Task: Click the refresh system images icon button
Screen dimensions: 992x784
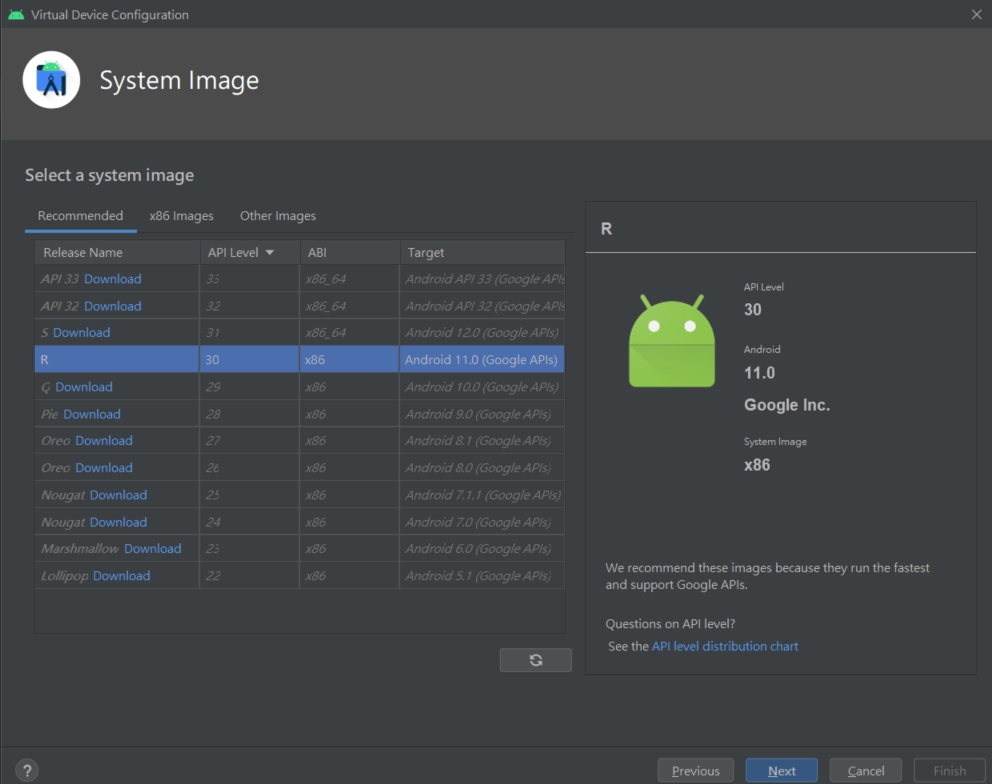Action: (536, 660)
